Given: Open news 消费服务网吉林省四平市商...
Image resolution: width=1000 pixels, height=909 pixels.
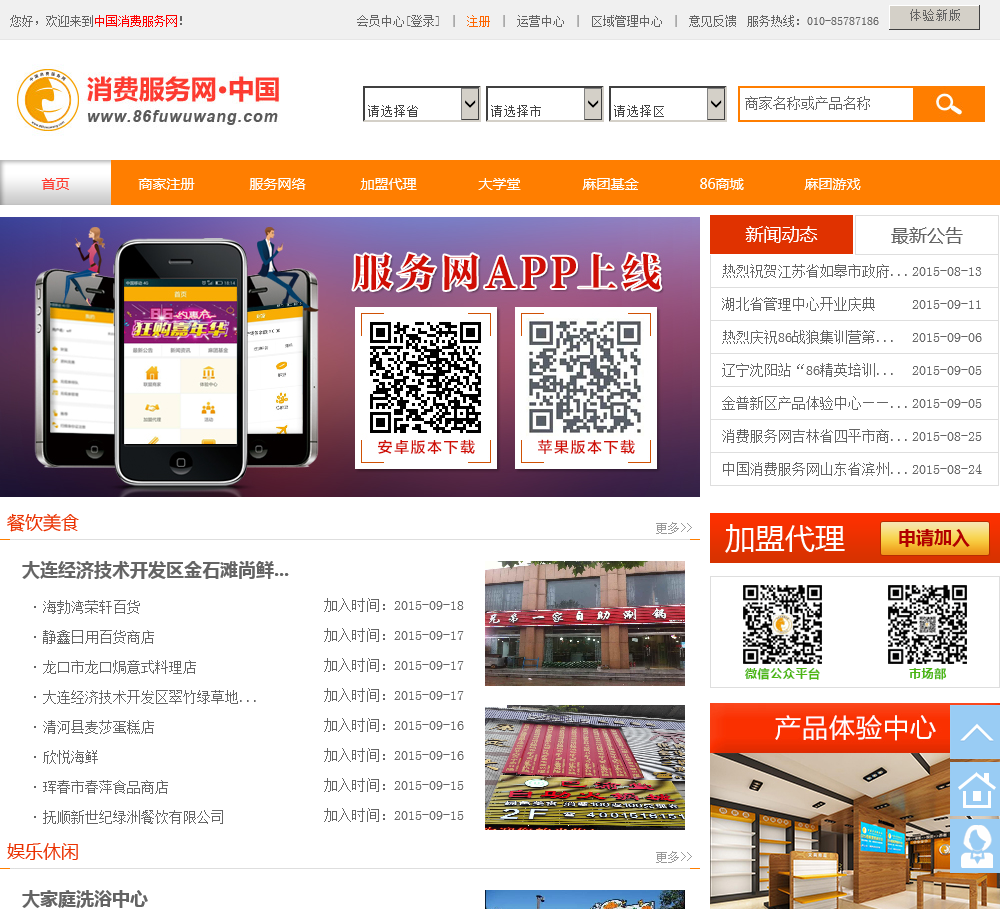Looking at the screenshot, I should tap(814, 437).
